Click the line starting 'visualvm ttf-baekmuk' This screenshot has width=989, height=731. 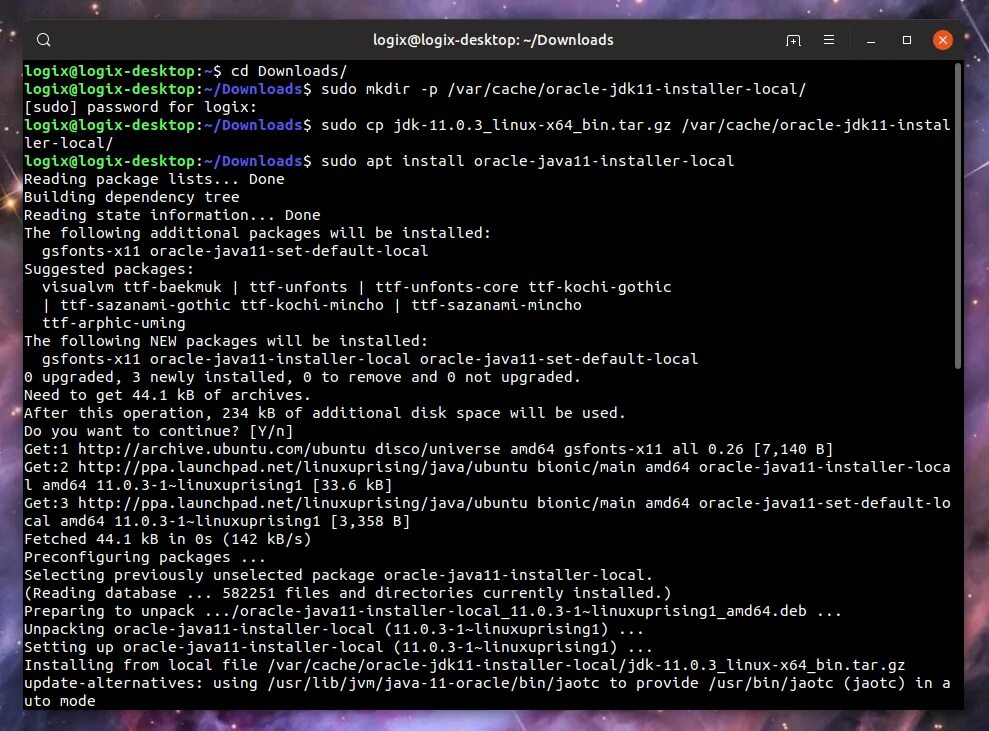(356, 287)
